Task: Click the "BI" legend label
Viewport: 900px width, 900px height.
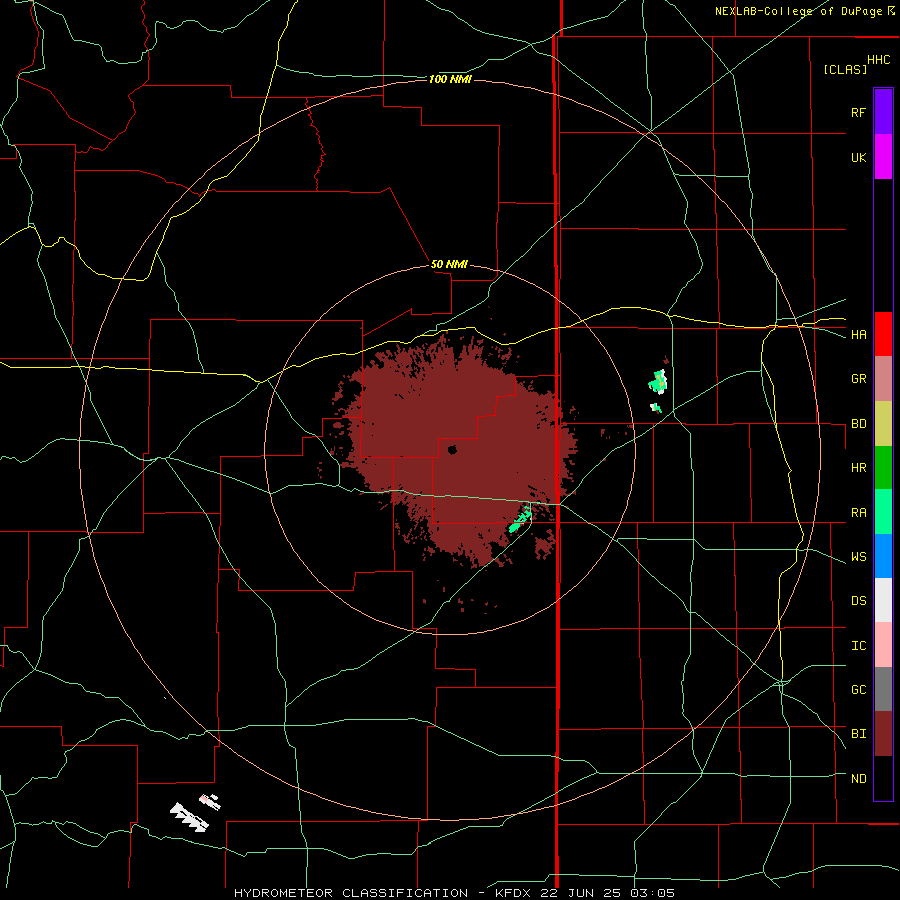Action: click(x=858, y=734)
